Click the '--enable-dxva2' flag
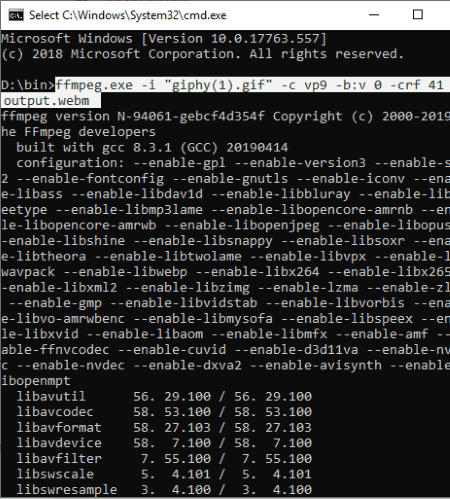Screen dimensions: 450x499 point(188,366)
